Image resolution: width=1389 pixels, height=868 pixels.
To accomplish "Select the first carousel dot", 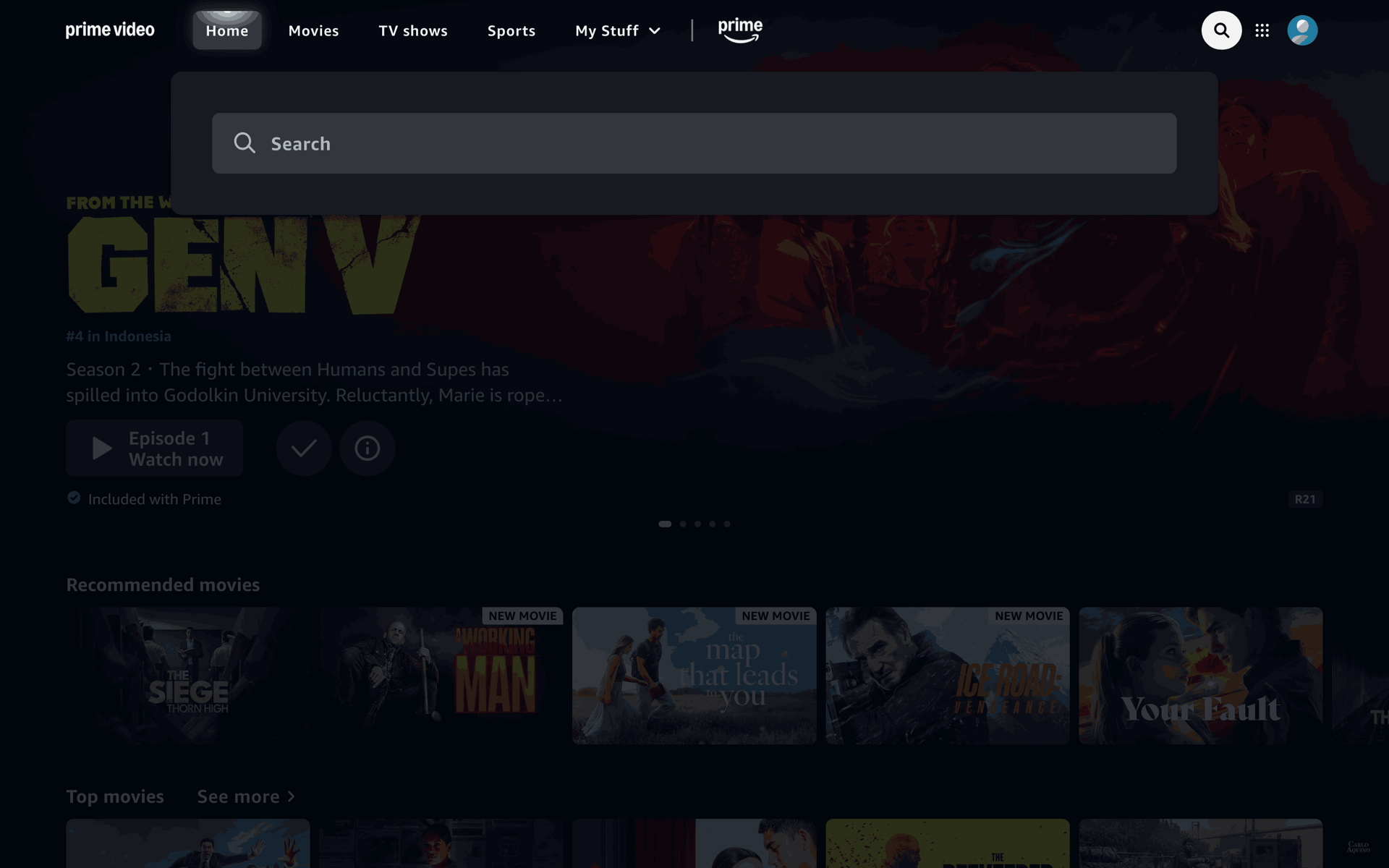I will click(x=665, y=524).
